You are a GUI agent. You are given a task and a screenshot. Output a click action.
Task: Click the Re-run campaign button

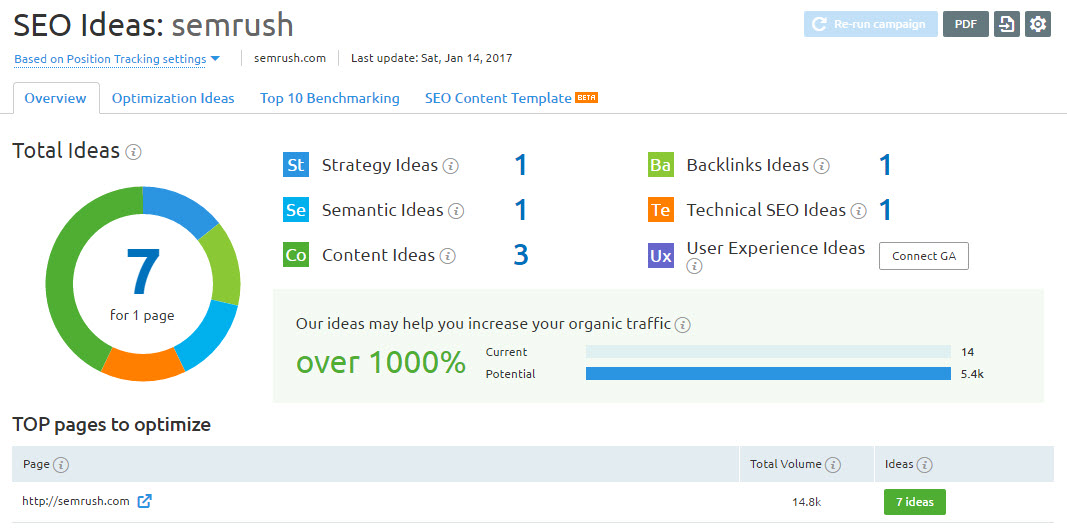(x=870, y=24)
